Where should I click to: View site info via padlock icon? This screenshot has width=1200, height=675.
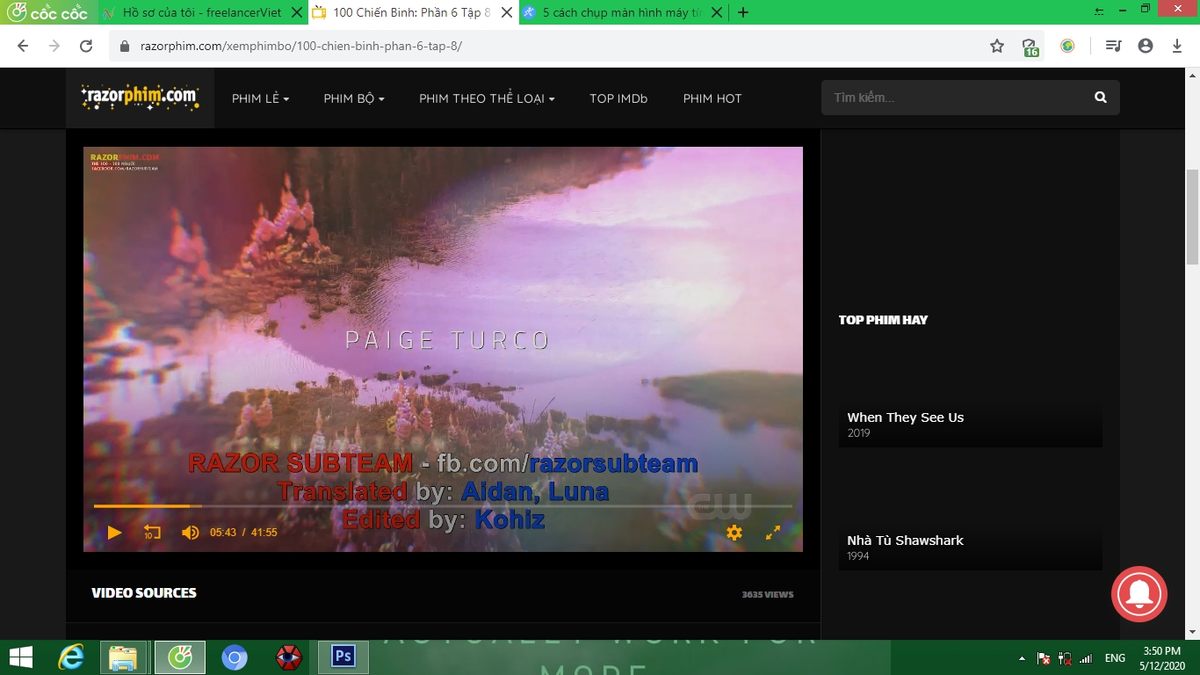pos(125,46)
